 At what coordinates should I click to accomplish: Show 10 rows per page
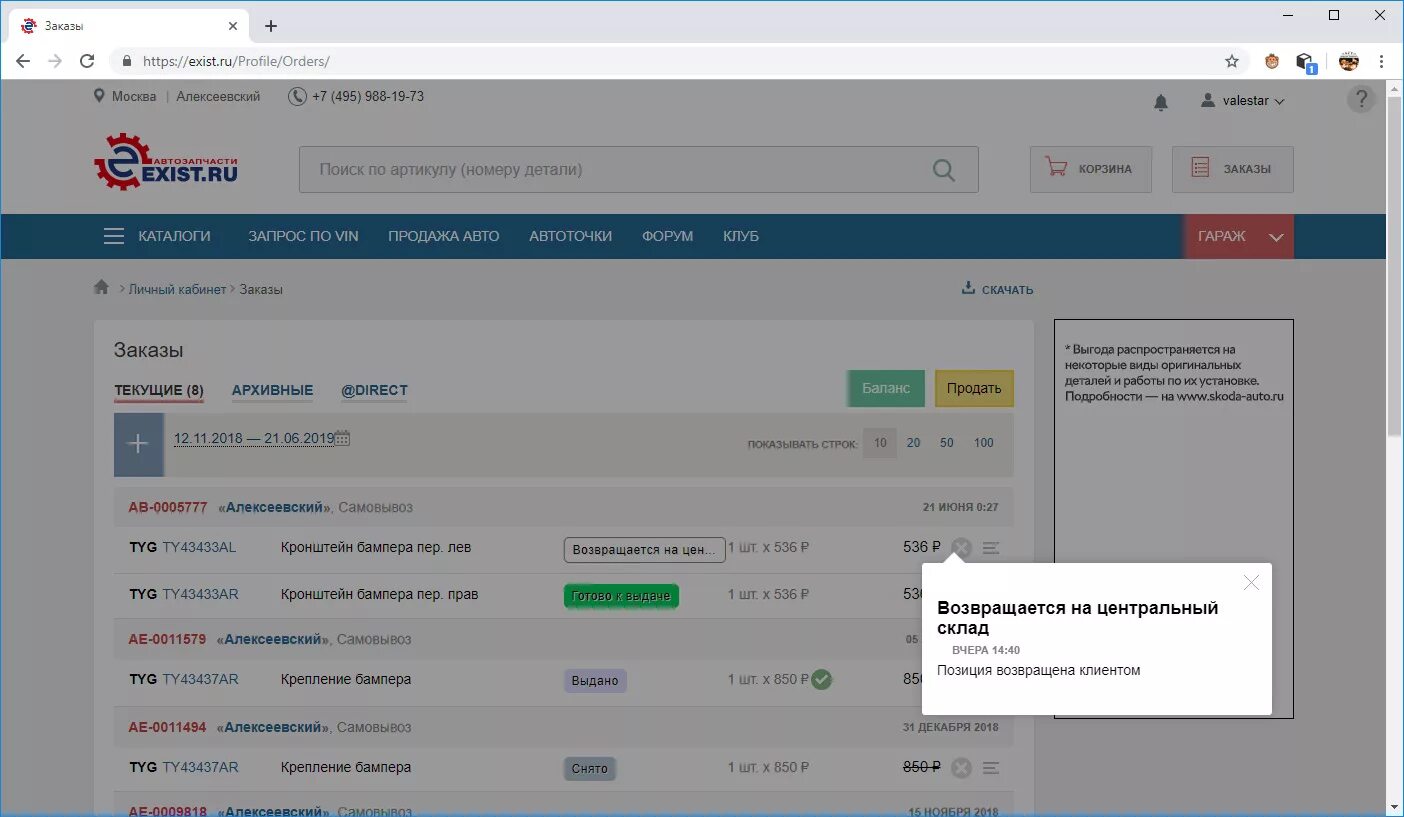click(x=880, y=443)
